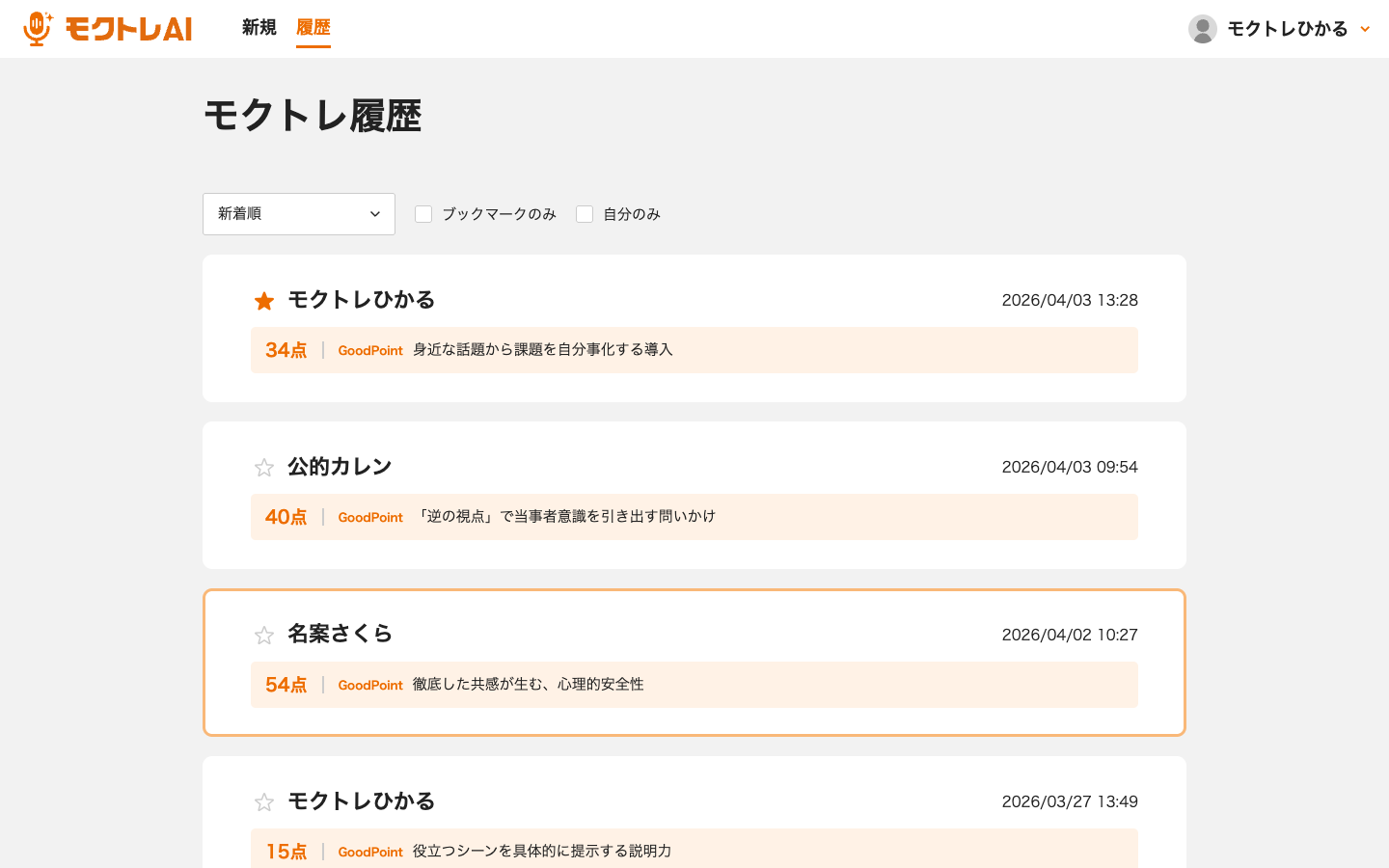Viewport: 1389px width, 868px height.
Task: Enable the 自分のみ checkbox
Action: pos(585,213)
